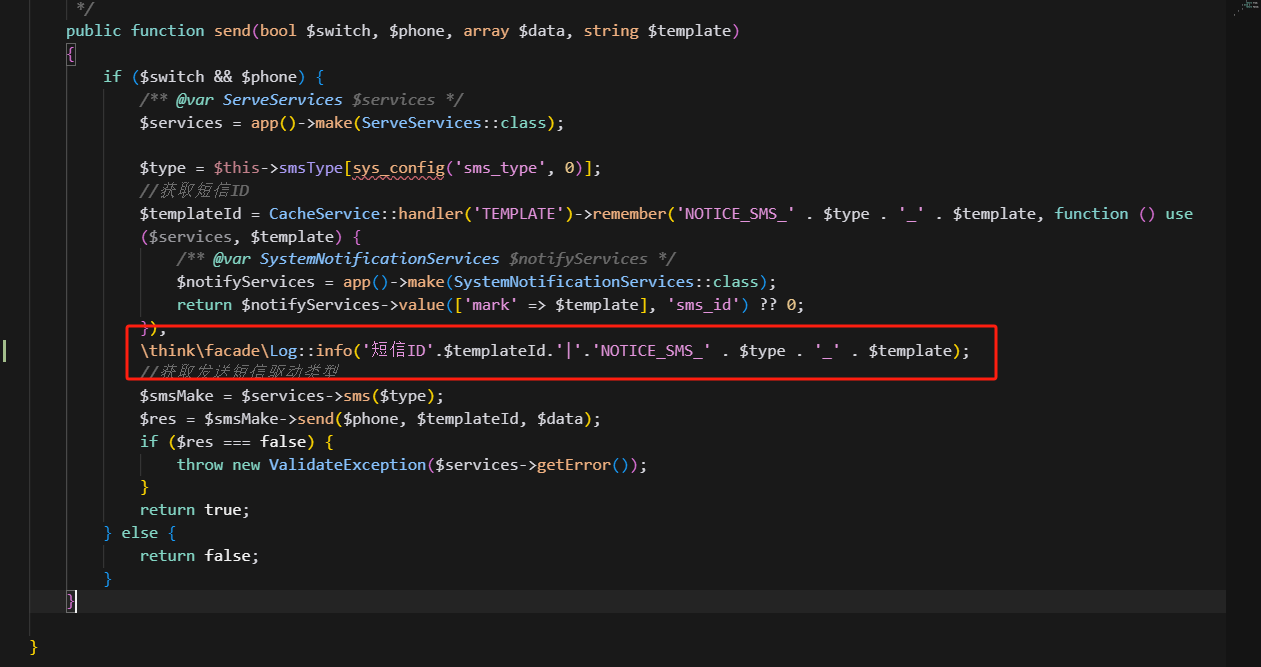Viewport: 1261px width, 667px height.
Task: Click the //获取短信ID comment line
Action: pyautogui.click(x=194, y=191)
